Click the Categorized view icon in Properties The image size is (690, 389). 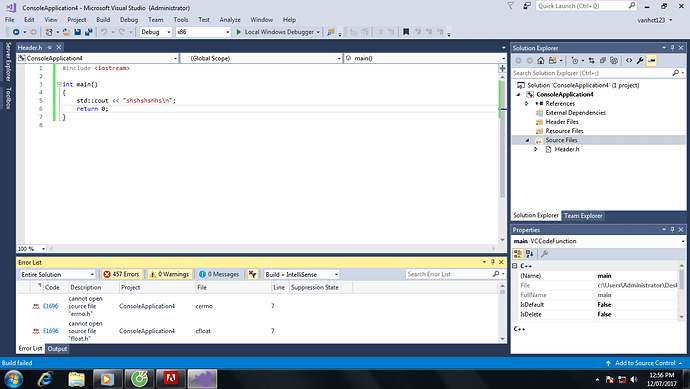tap(518, 254)
